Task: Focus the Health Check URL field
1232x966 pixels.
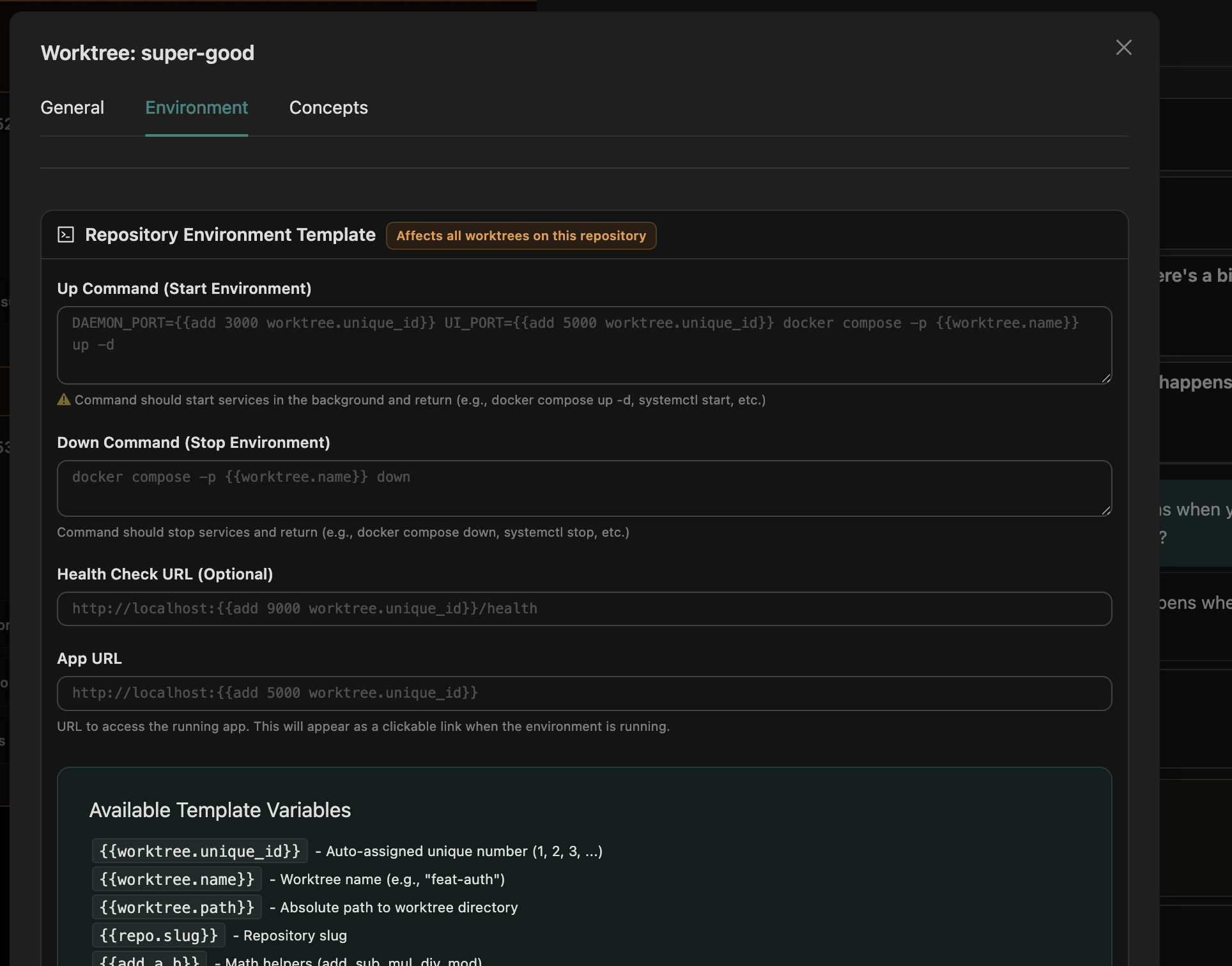Action: 575,608
